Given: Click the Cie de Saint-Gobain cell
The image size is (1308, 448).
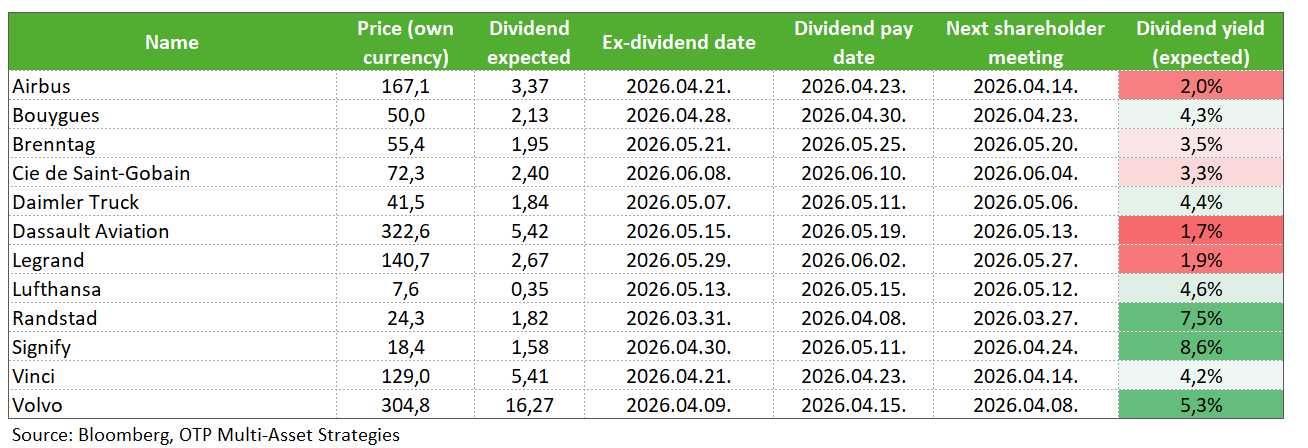Looking at the screenshot, I should 172,174.
